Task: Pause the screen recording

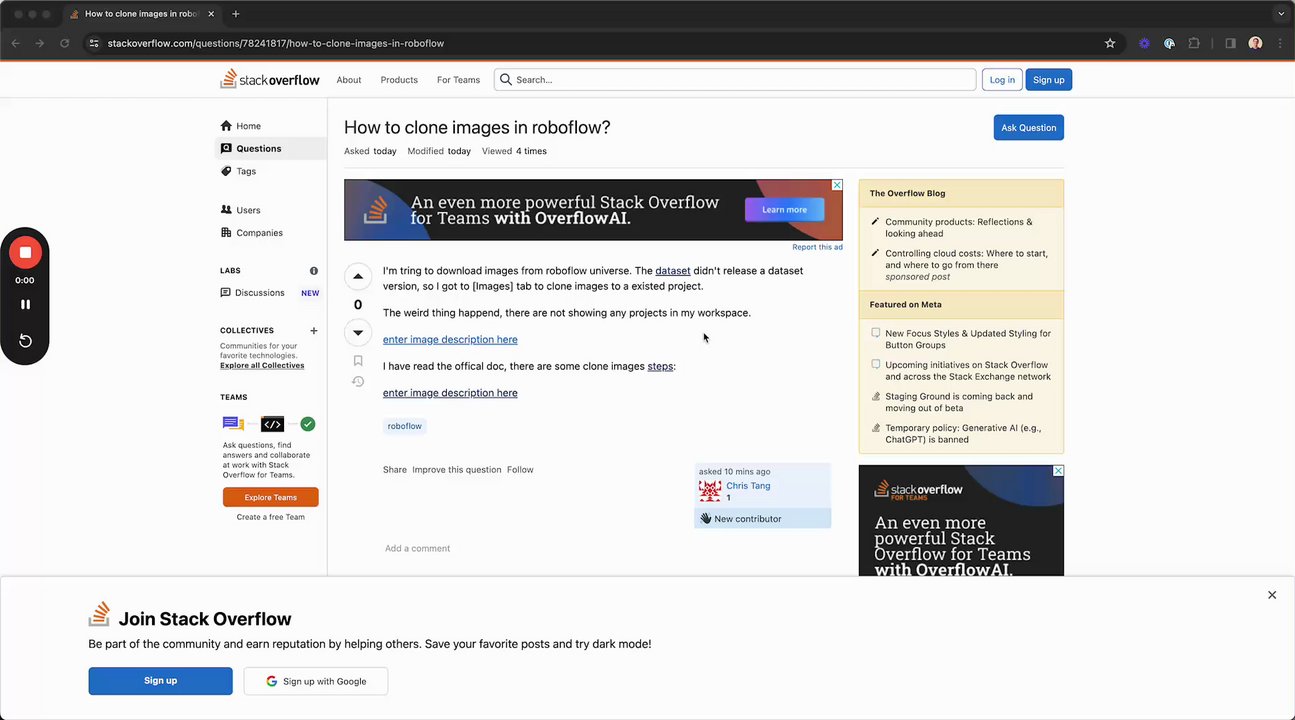Action: [x=25, y=304]
